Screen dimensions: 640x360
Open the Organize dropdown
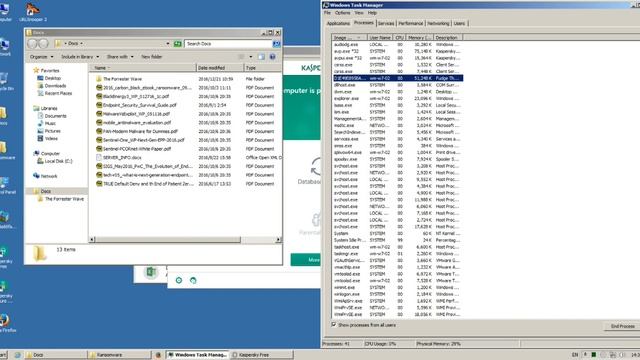(x=41, y=57)
